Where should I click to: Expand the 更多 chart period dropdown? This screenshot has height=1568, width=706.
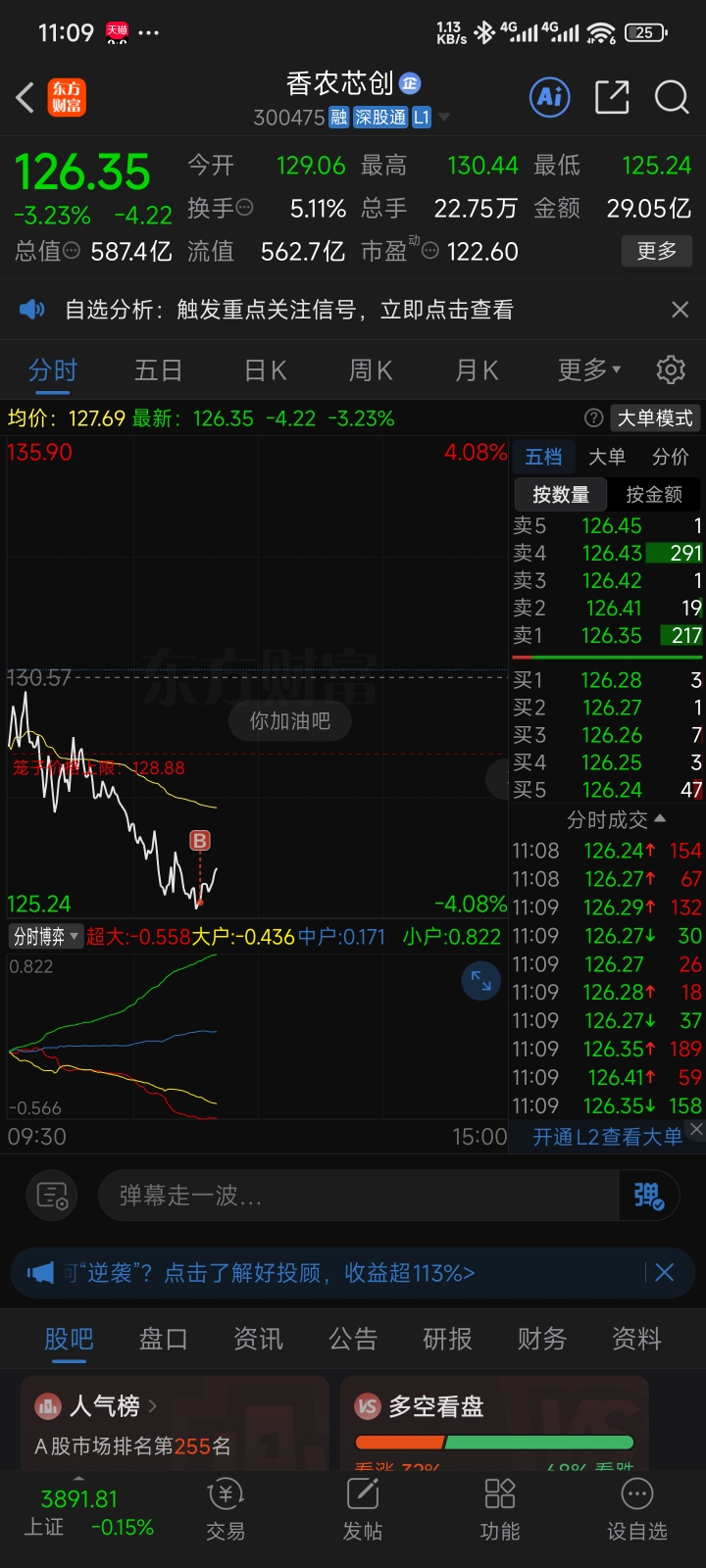pyautogui.click(x=590, y=370)
